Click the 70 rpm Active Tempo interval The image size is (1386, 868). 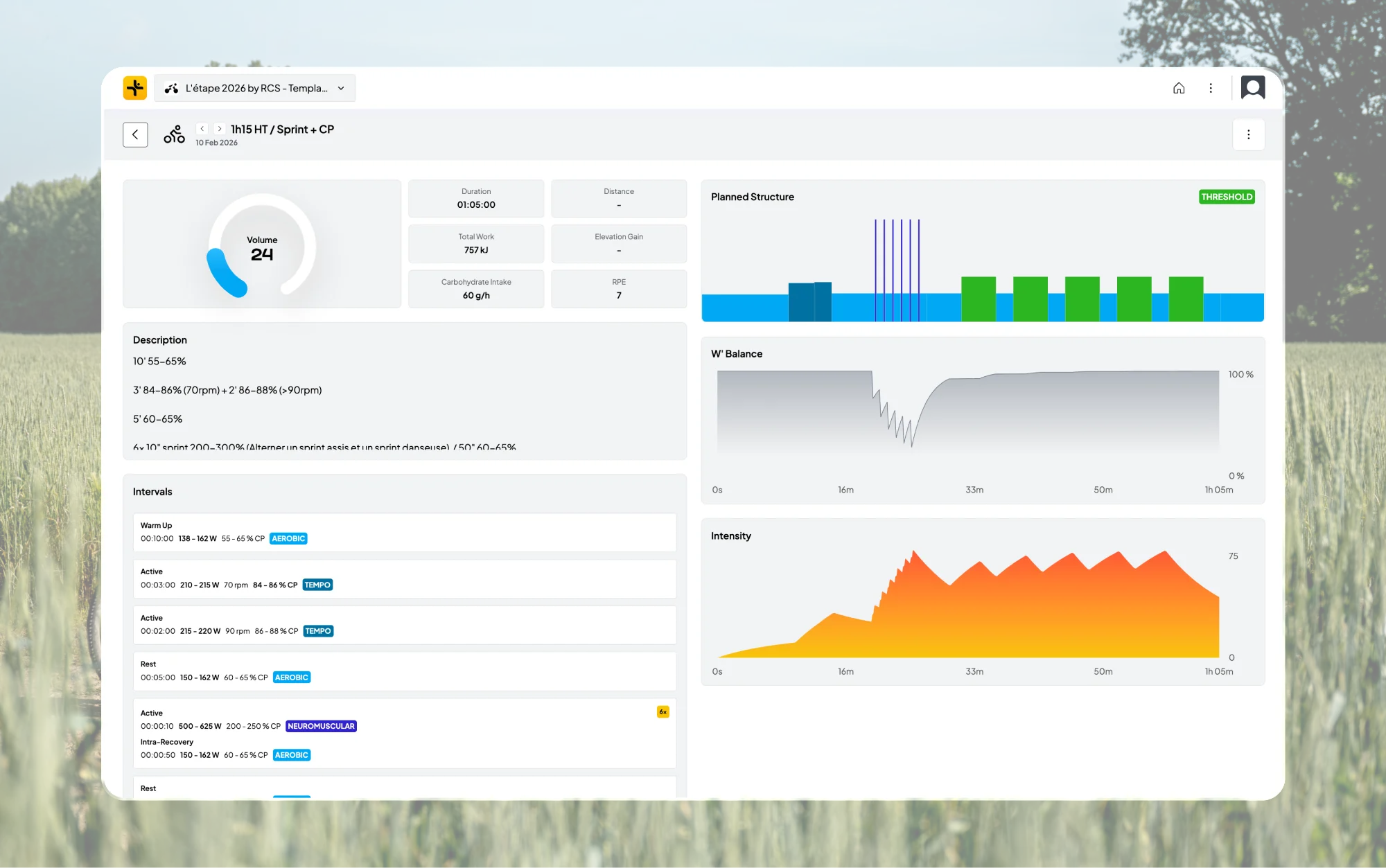tap(404, 578)
